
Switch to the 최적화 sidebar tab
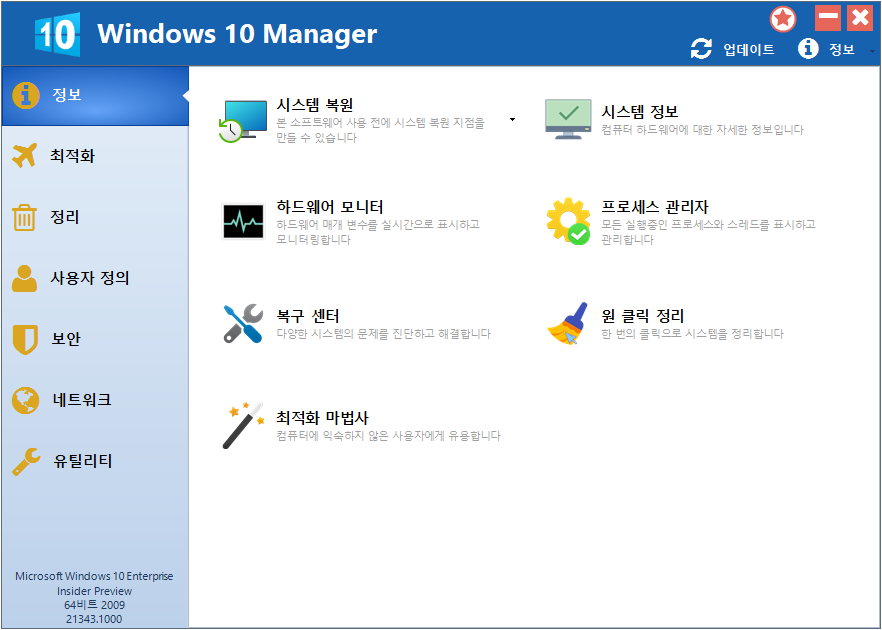pos(95,156)
